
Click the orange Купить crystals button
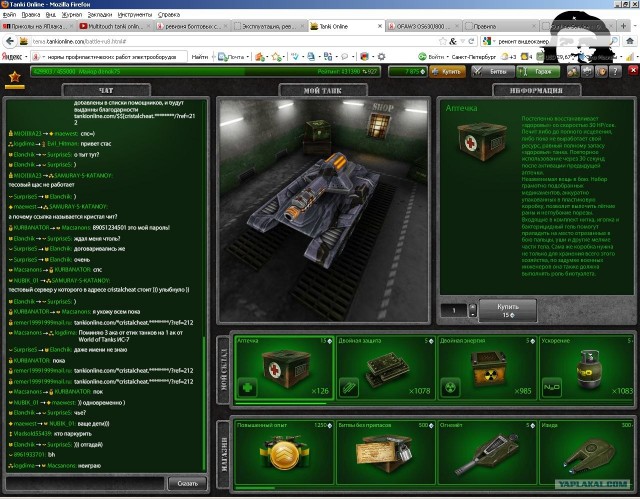coord(447,72)
